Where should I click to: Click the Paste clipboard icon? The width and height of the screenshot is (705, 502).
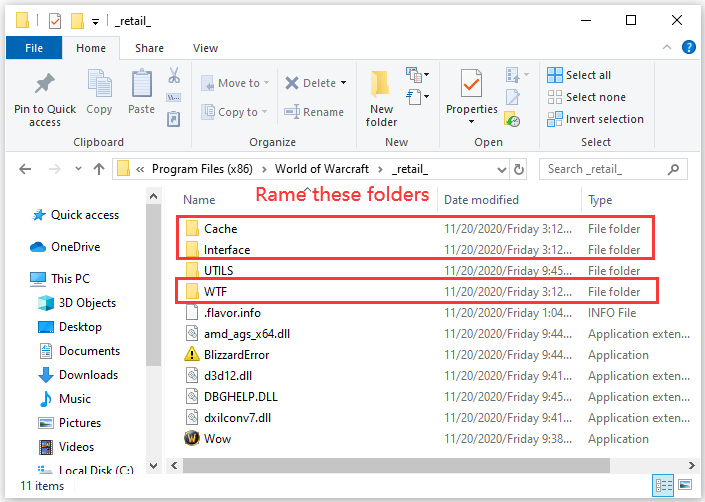[x=142, y=84]
